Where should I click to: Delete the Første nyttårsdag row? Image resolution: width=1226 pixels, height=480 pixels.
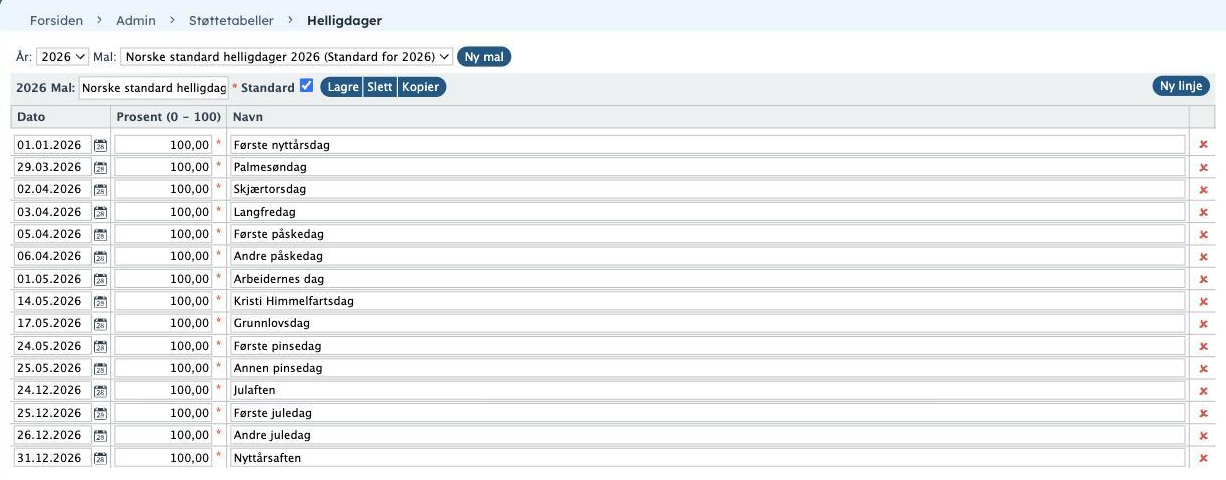tap(1203, 145)
